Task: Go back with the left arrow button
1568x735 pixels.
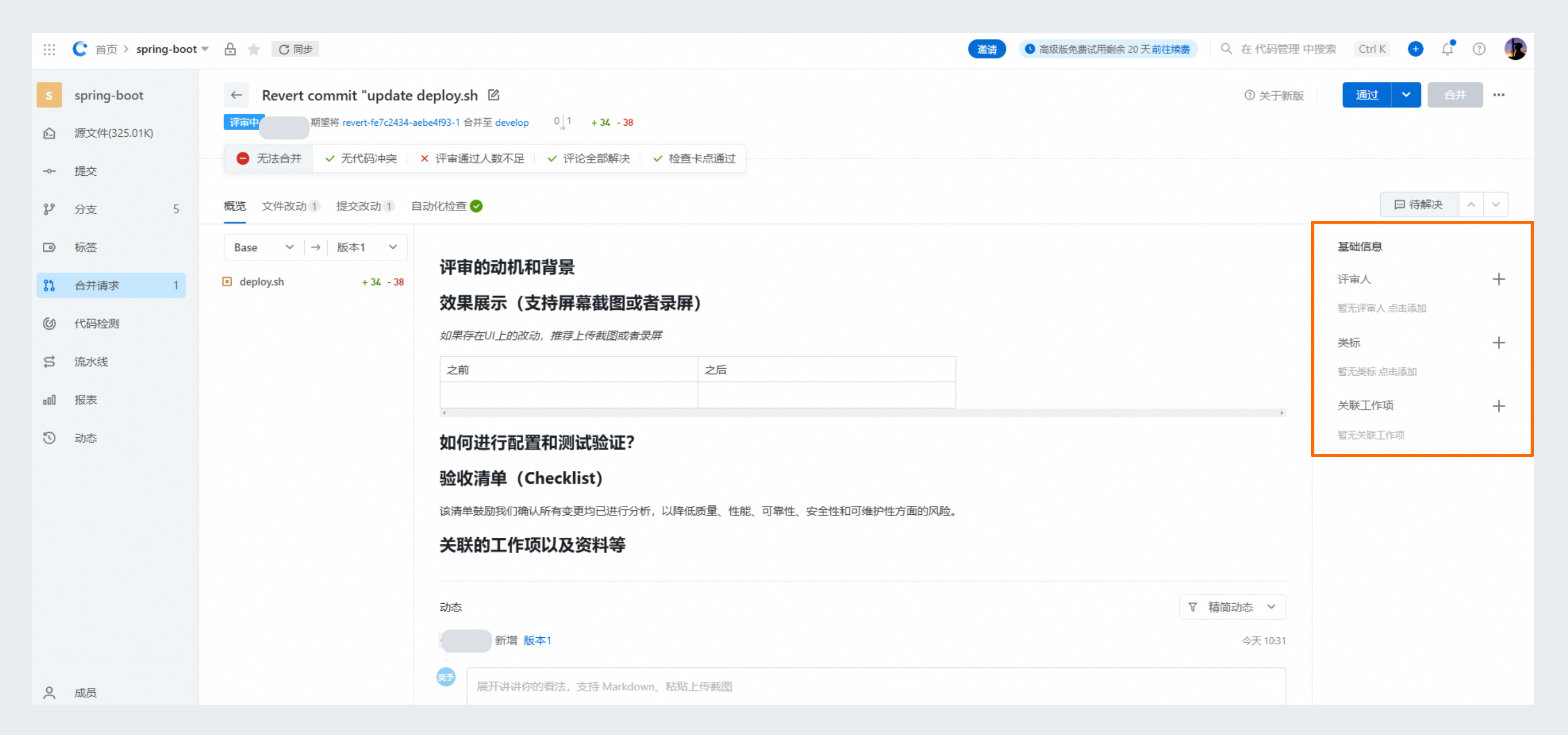Action: [236, 95]
